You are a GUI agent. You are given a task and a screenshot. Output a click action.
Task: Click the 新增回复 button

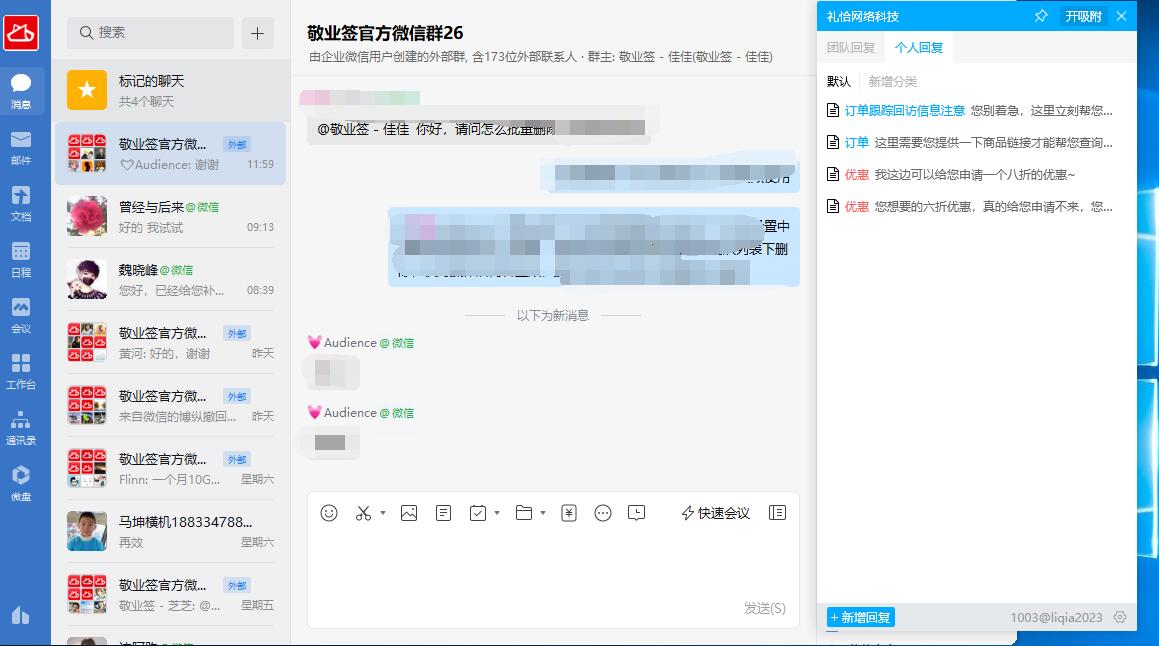tap(859, 617)
